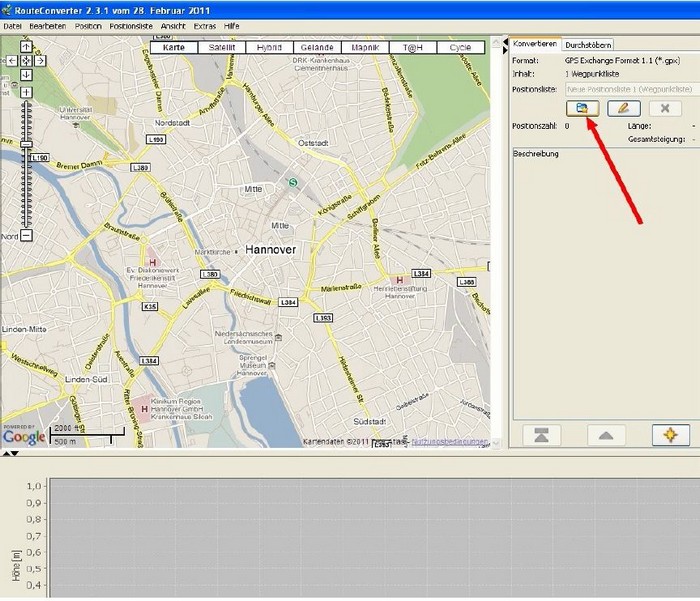Image resolution: width=700 pixels, height=601 pixels.
Task: Open the Position menu
Action: click(x=88, y=26)
